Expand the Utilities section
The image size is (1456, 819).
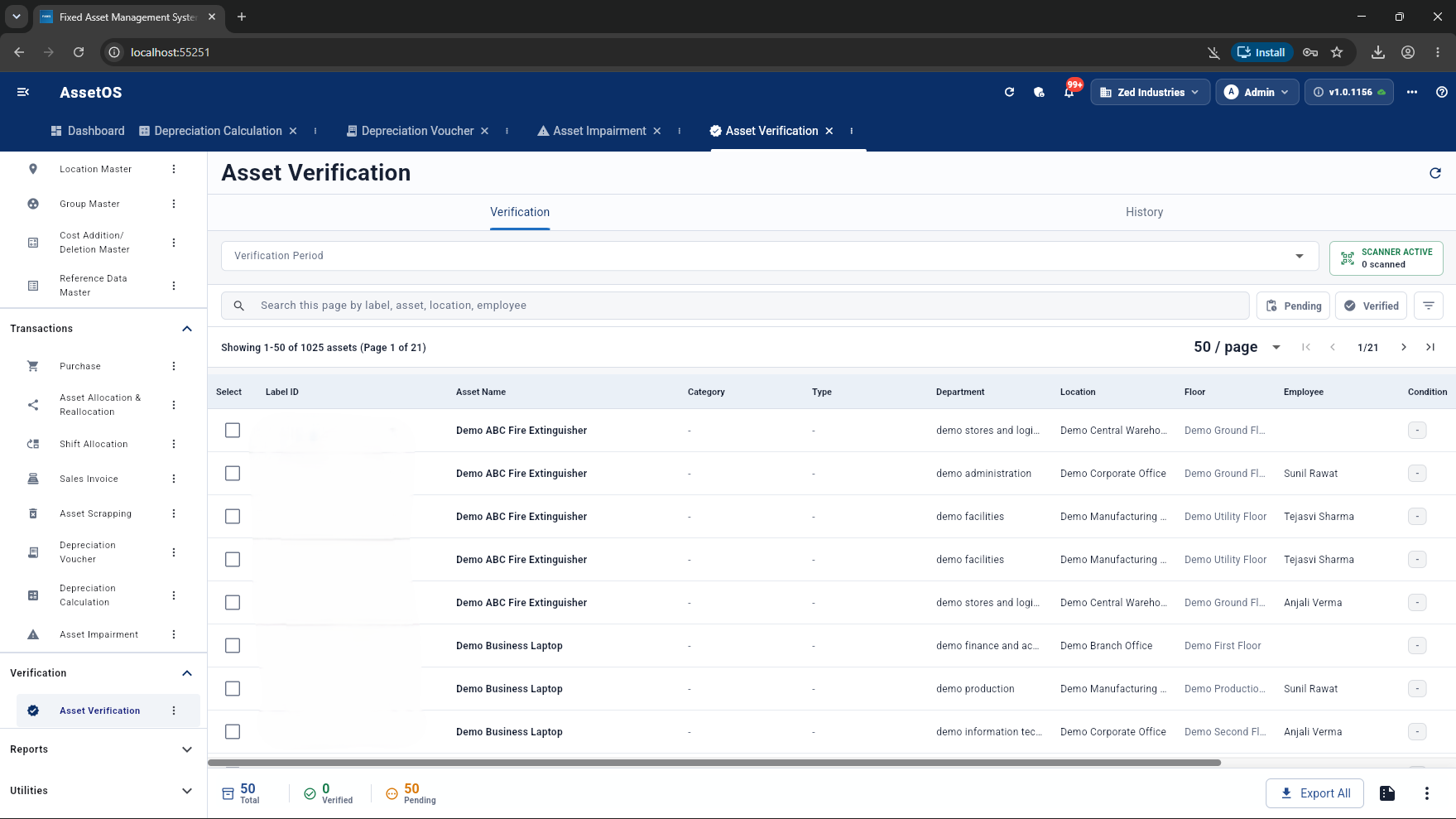tap(187, 791)
